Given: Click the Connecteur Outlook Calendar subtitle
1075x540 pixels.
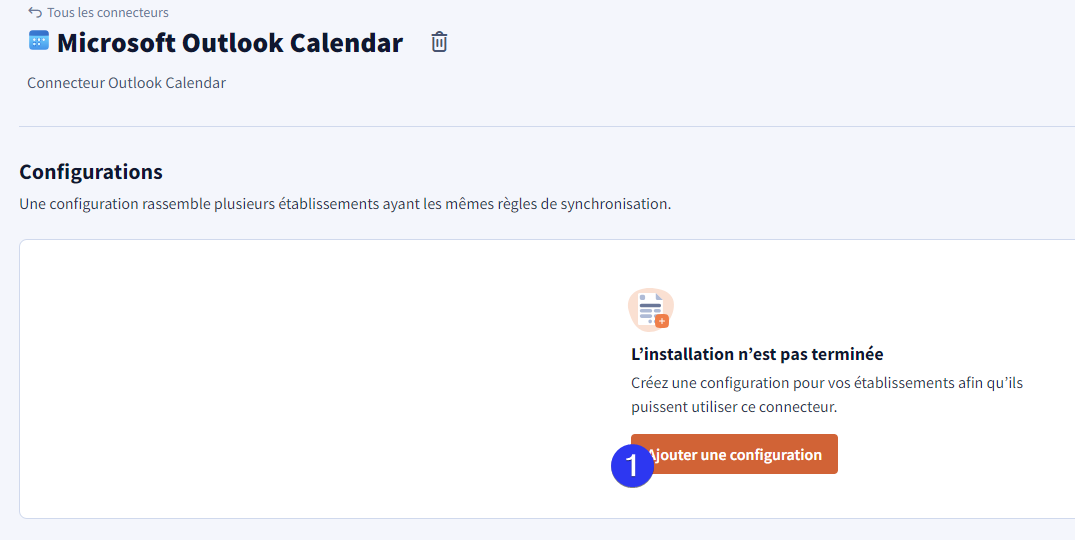Looking at the screenshot, I should click(126, 83).
